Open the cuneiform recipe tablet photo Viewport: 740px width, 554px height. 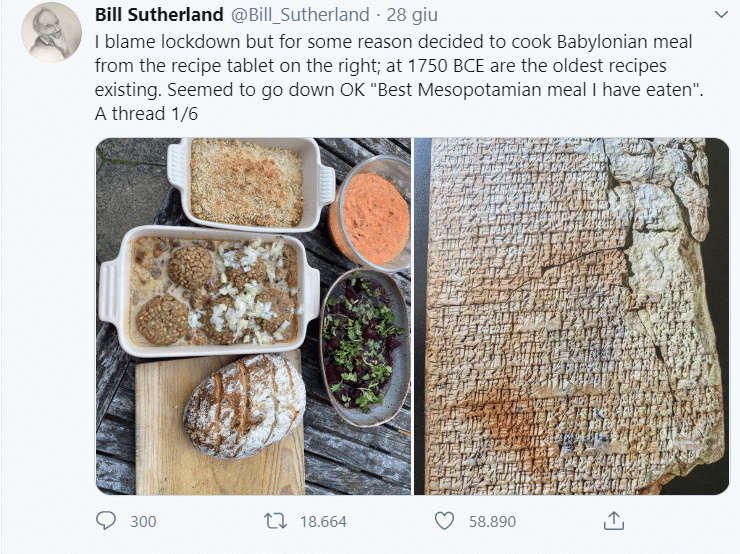tap(572, 316)
